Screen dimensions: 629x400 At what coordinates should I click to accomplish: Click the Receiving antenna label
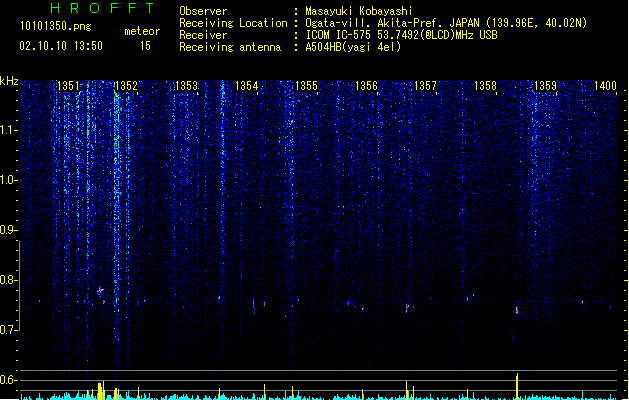[x=230, y=47]
